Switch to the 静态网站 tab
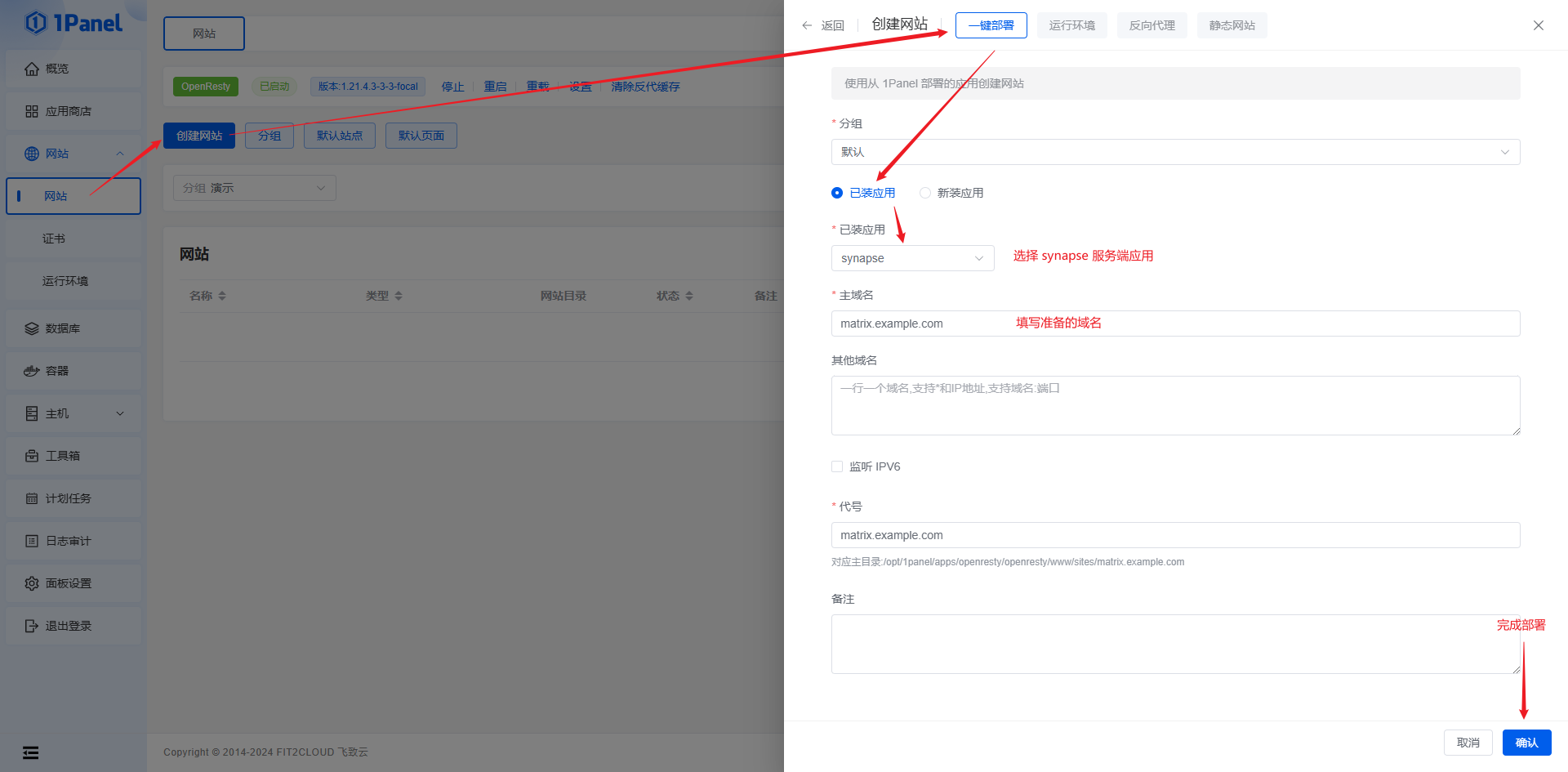Image resolution: width=1568 pixels, height=772 pixels. coord(1232,25)
